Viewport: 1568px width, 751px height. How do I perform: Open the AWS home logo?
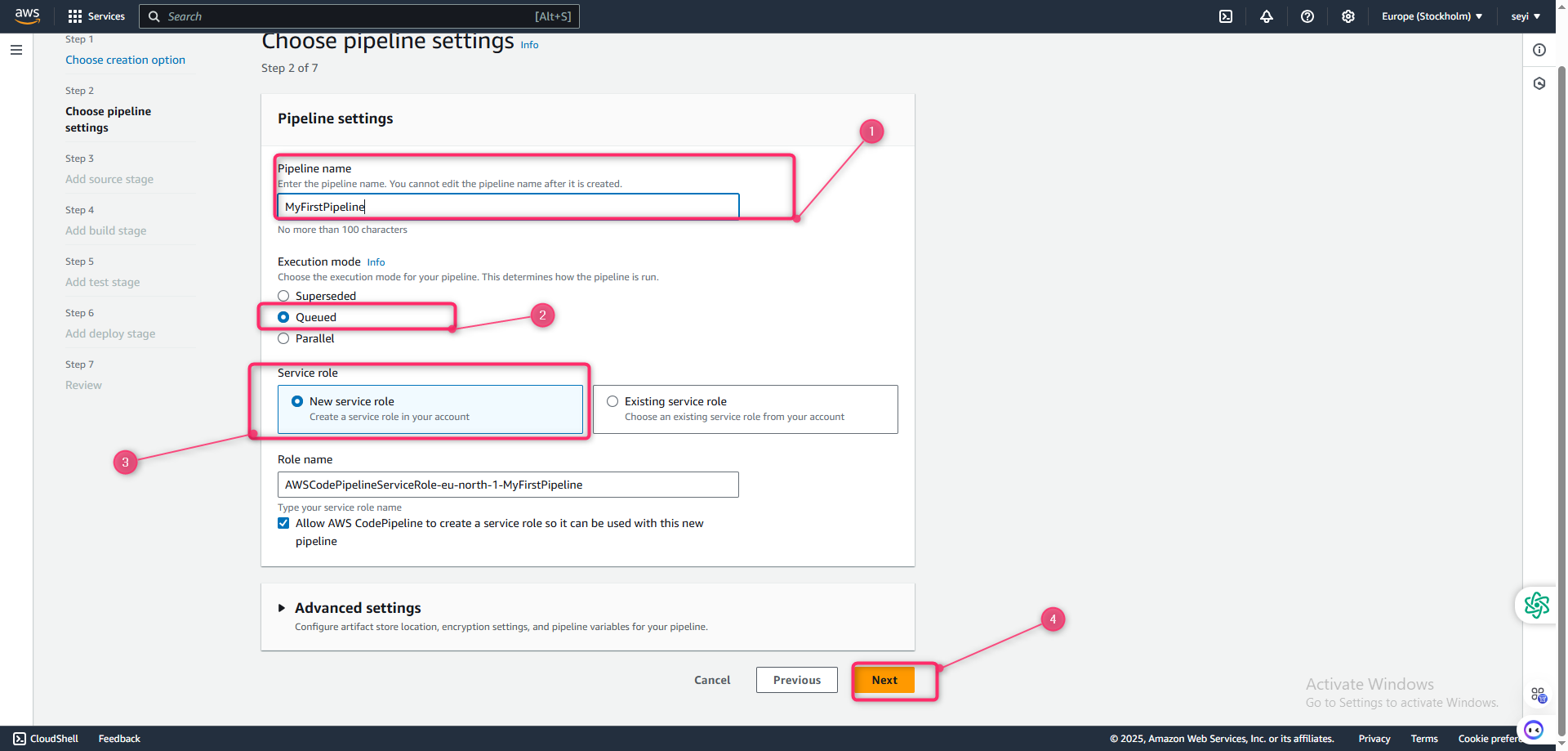[x=27, y=16]
